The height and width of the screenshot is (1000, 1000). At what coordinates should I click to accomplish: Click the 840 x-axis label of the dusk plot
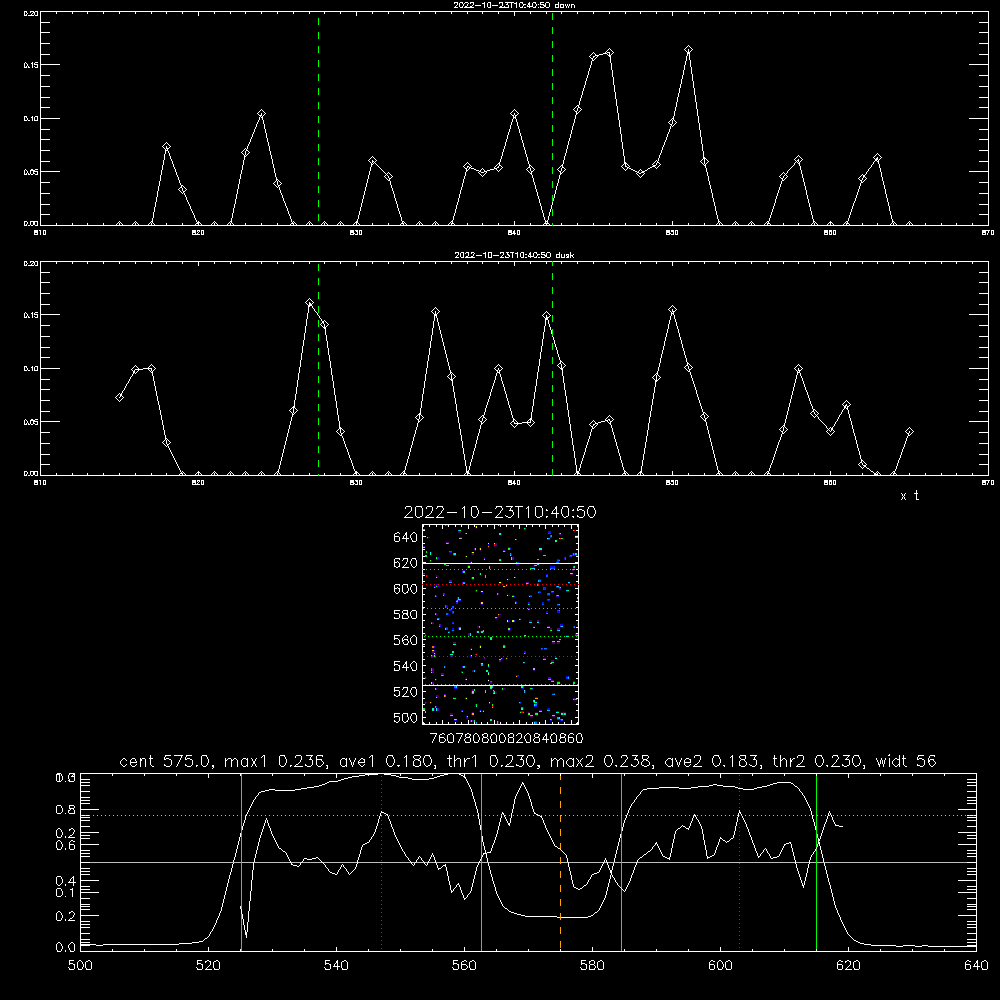[515, 483]
